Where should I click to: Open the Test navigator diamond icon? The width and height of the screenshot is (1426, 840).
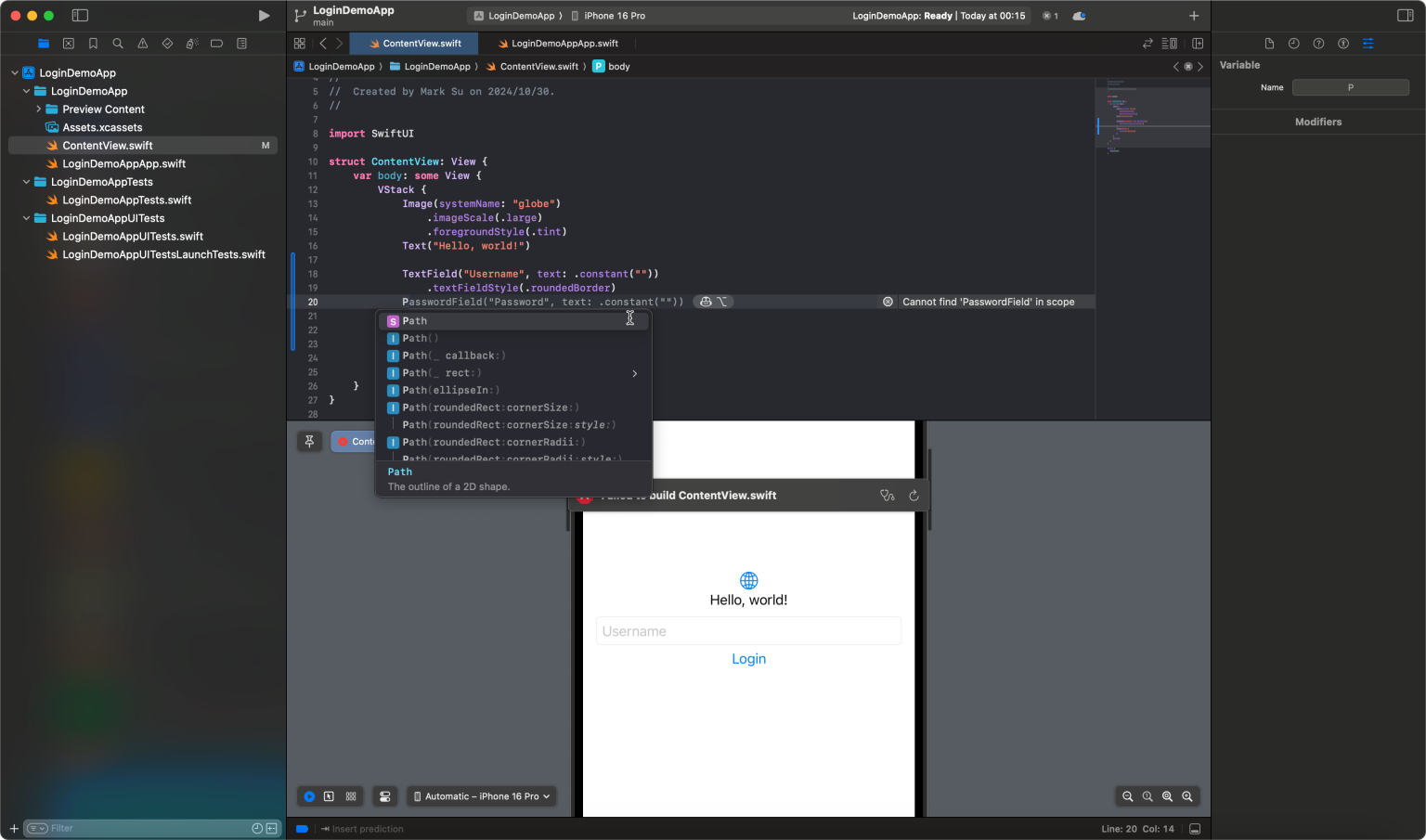[x=167, y=44]
